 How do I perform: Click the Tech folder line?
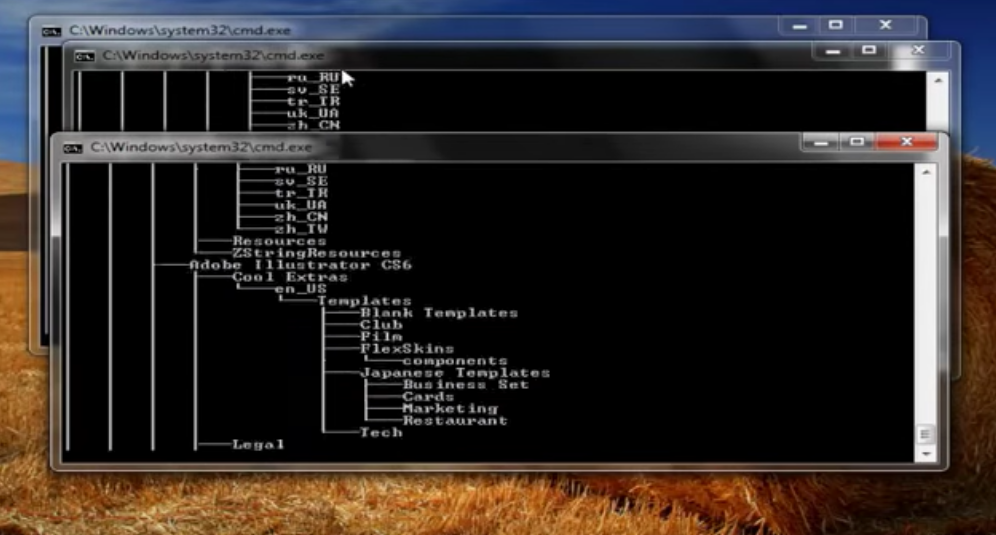(x=381, y=433)
